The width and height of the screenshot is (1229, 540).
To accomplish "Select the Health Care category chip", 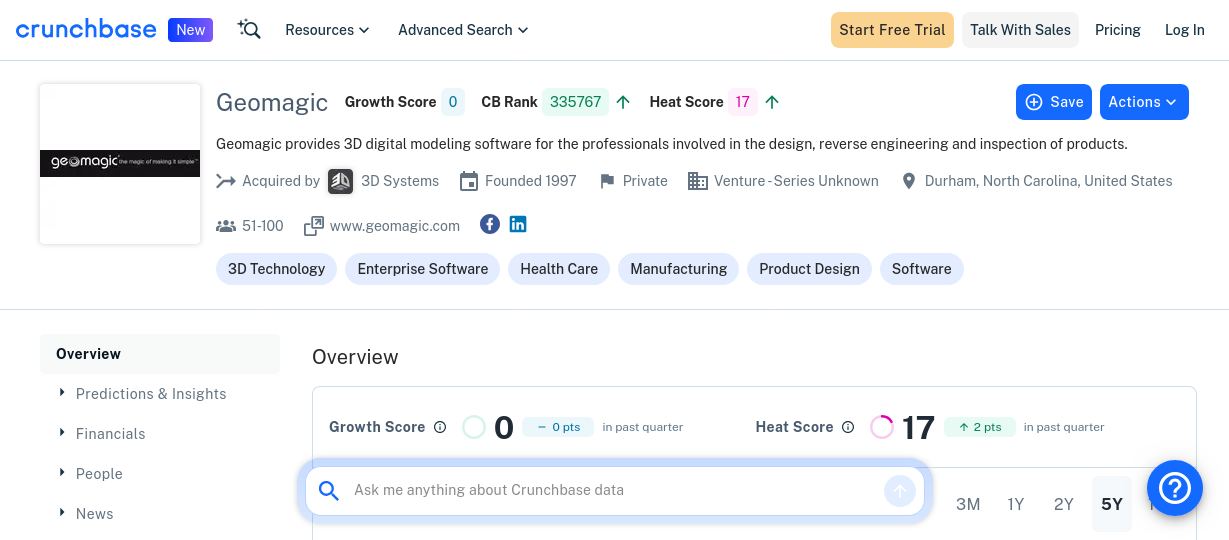I will point(559,269).
